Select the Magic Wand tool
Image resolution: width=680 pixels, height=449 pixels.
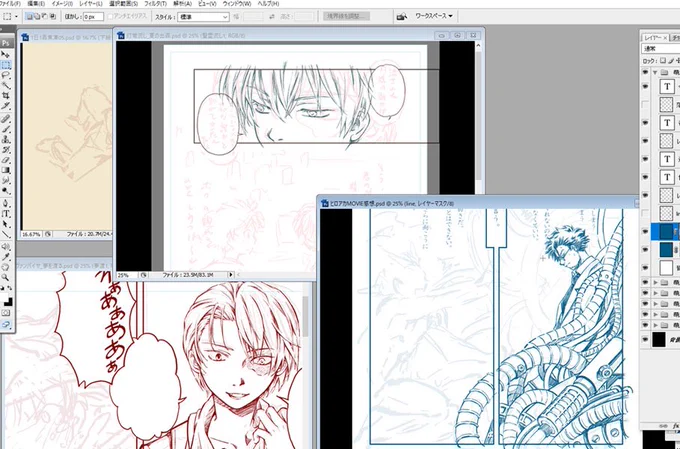[6, 85]
